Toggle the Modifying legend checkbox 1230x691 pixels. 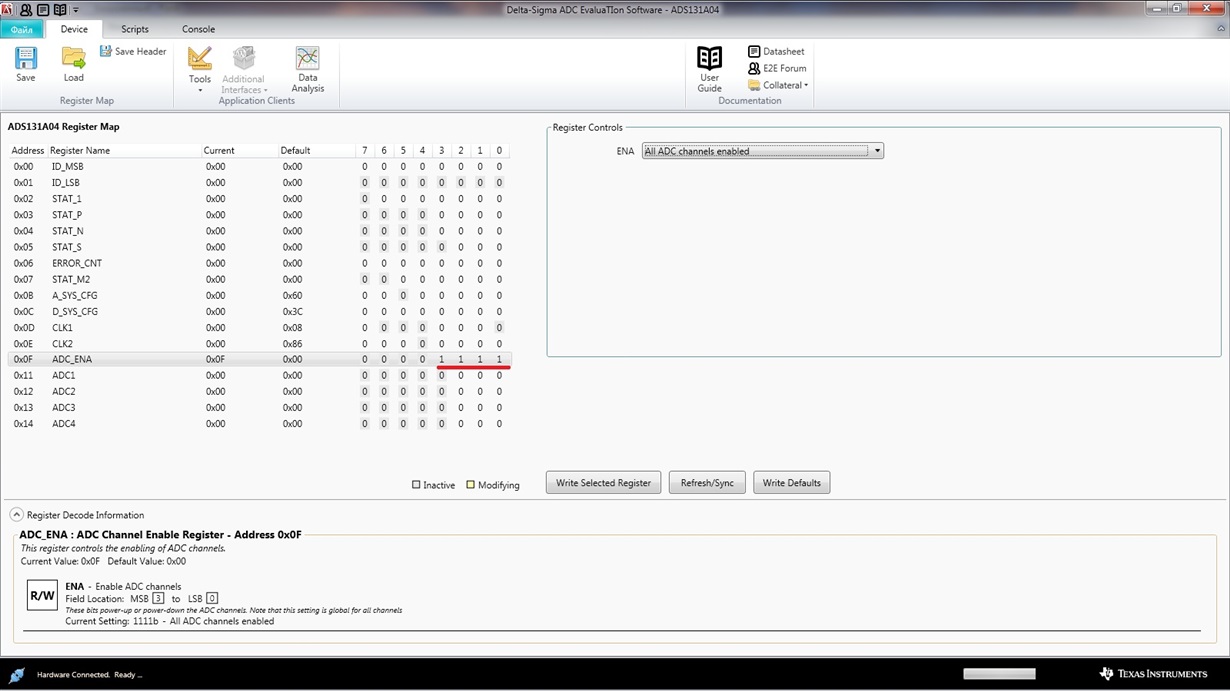pos(471,485)
